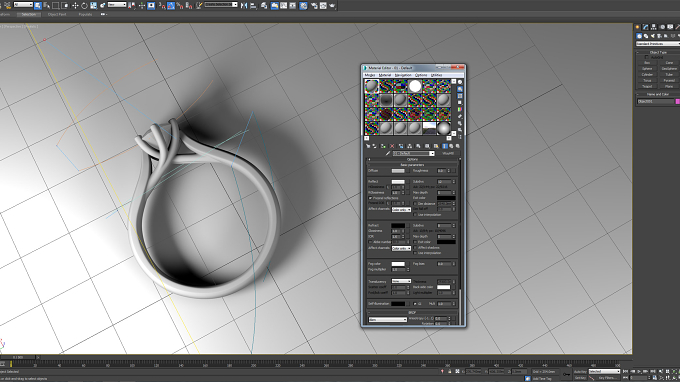The width and height of the screenshot is (680, 382).
Task: Open the Navigation menu in Material Editor
Action: (x=403, y=75)
